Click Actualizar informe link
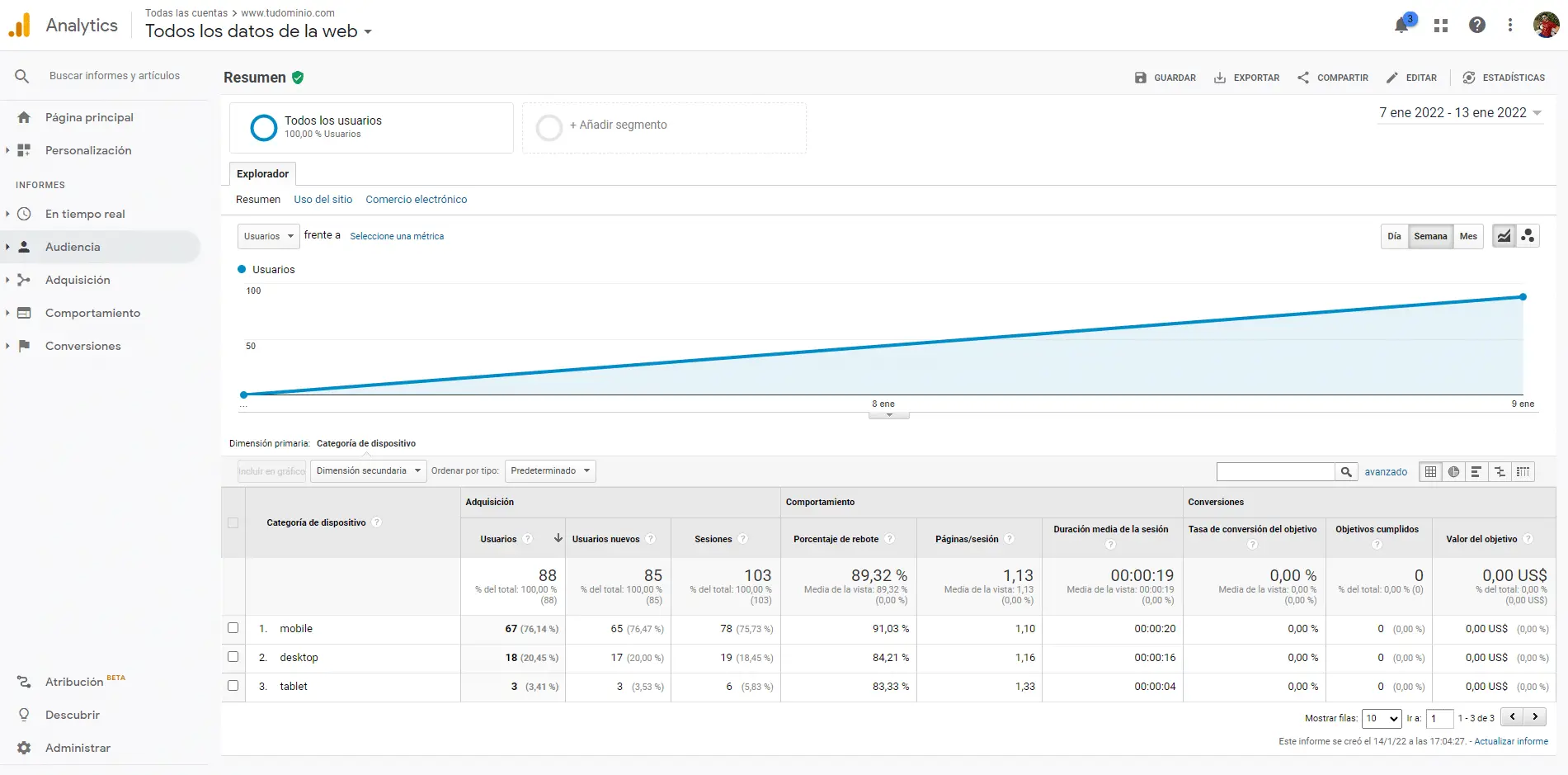 click(x=1511, y=741)
